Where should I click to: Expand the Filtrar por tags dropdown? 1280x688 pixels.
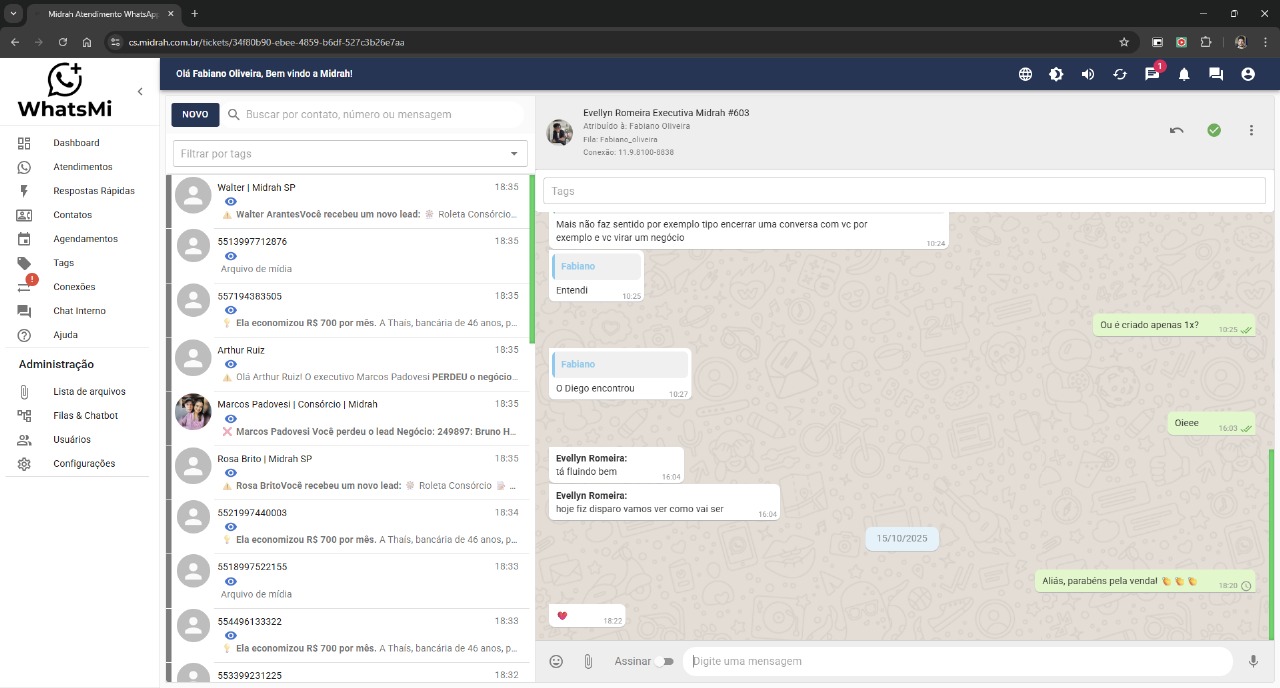(515, 154)
